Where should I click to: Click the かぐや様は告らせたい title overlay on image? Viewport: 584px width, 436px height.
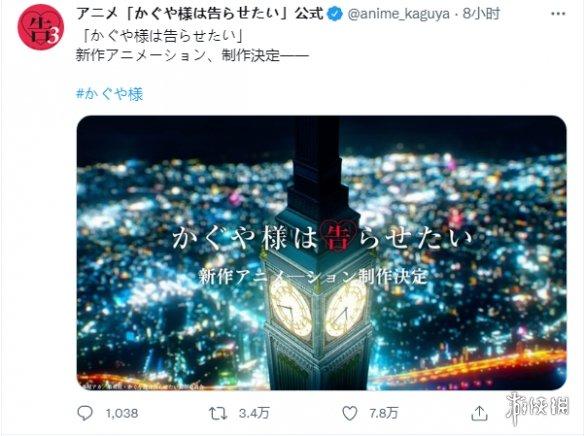tap(322, 238)
